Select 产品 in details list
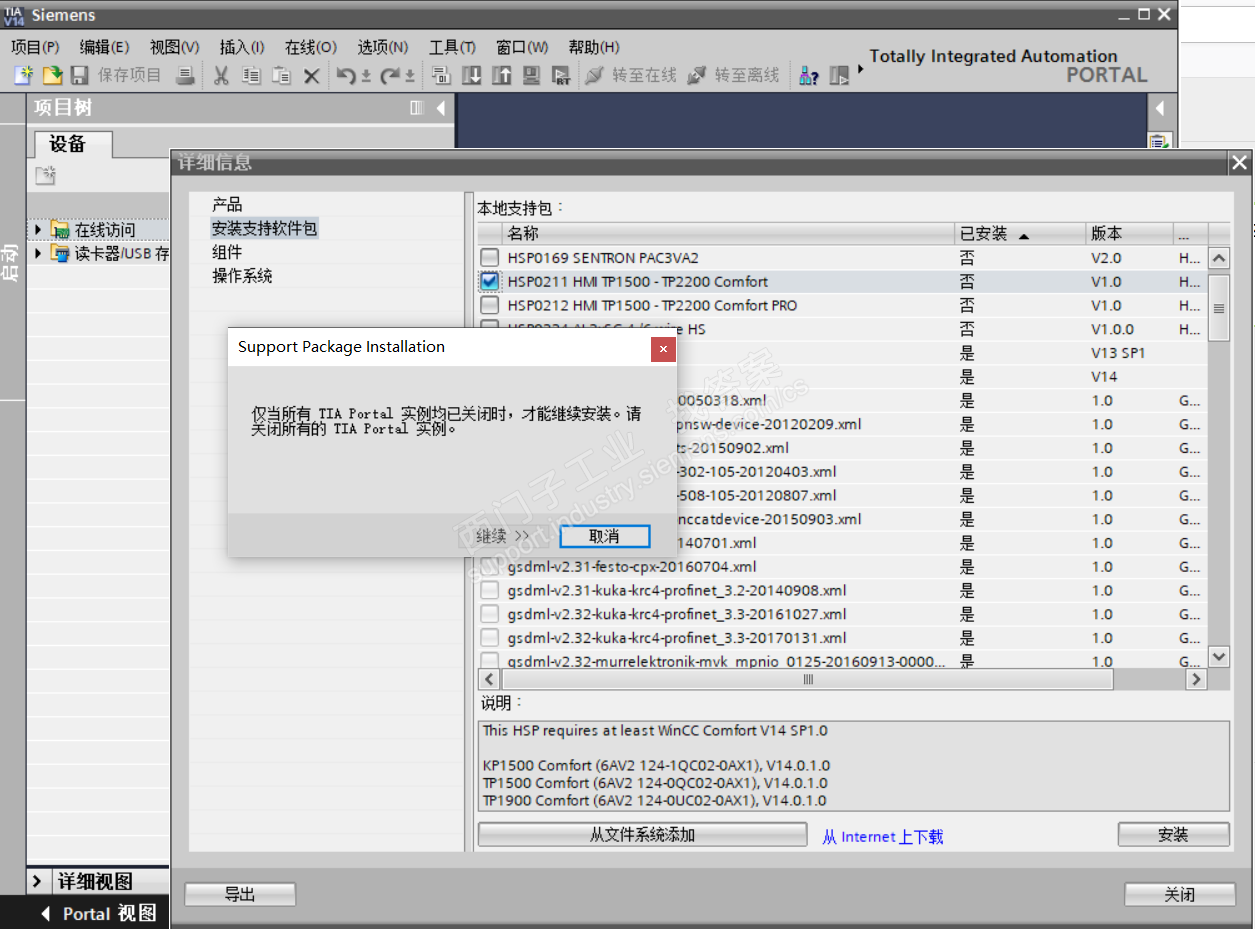This screenshot has width=1255, height=929. tap(227, 205)
